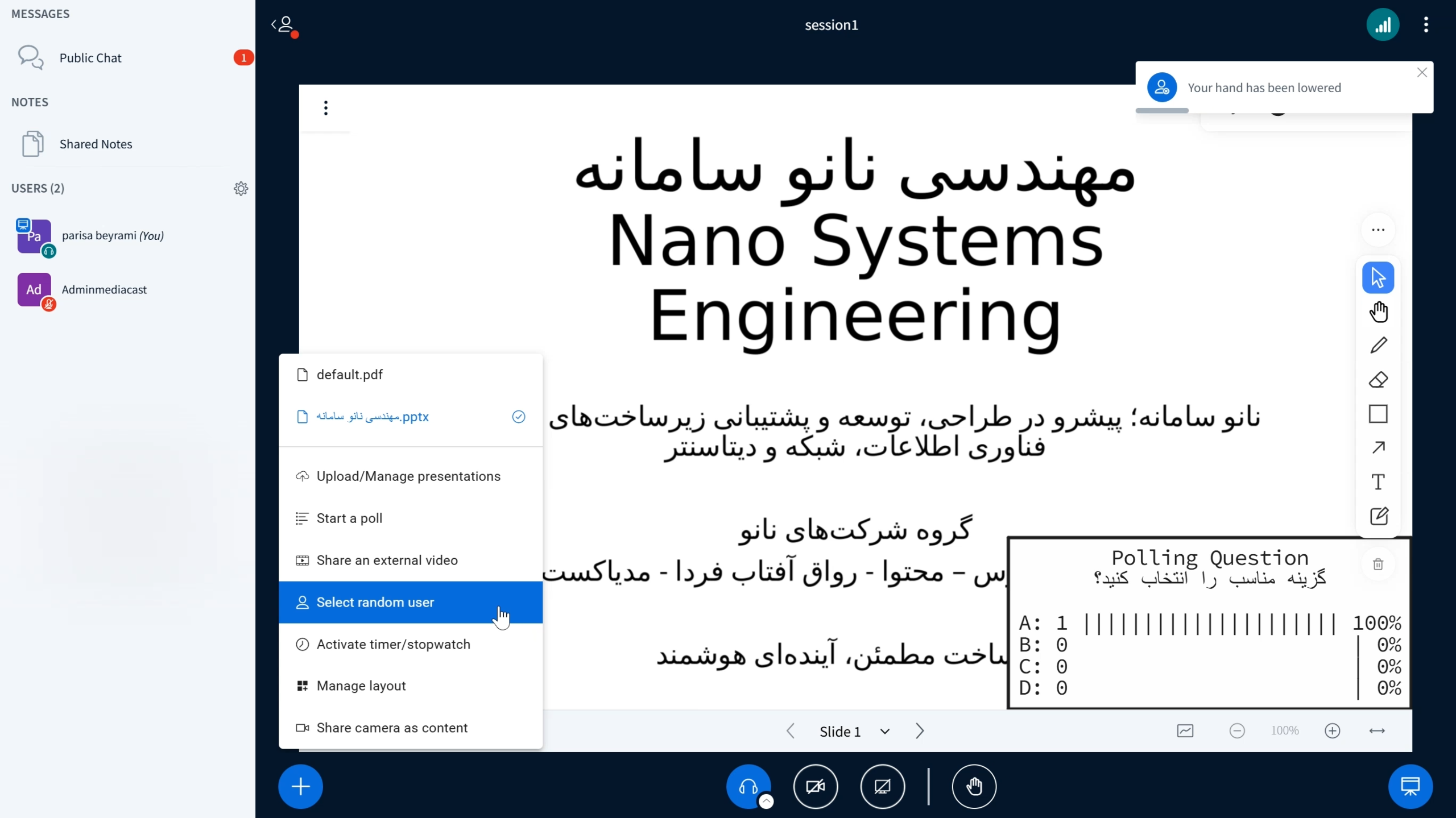Select Activate timer/stopwatch option

(393, 645)
